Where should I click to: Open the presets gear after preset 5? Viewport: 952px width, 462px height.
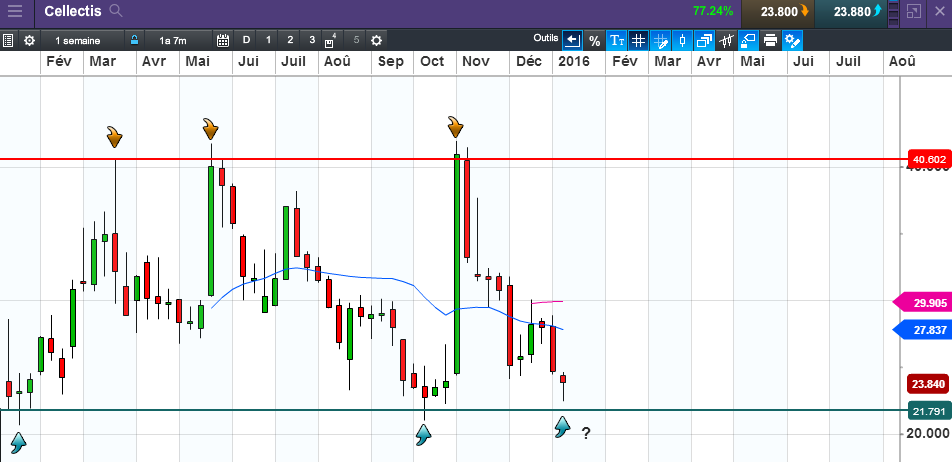coord(376,41)
